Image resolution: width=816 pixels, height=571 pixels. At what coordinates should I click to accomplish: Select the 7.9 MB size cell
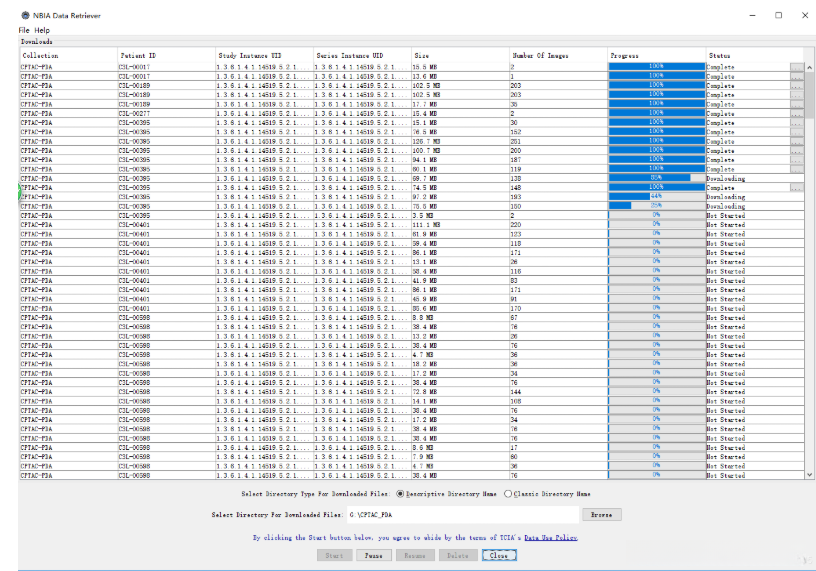point(461,457)
